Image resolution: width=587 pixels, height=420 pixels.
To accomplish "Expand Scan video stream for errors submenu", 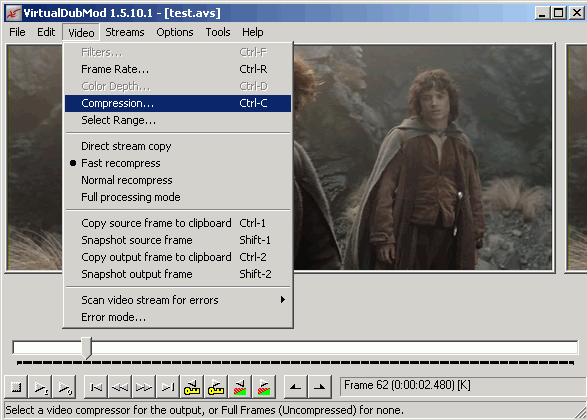I will [x=178, y=300].
